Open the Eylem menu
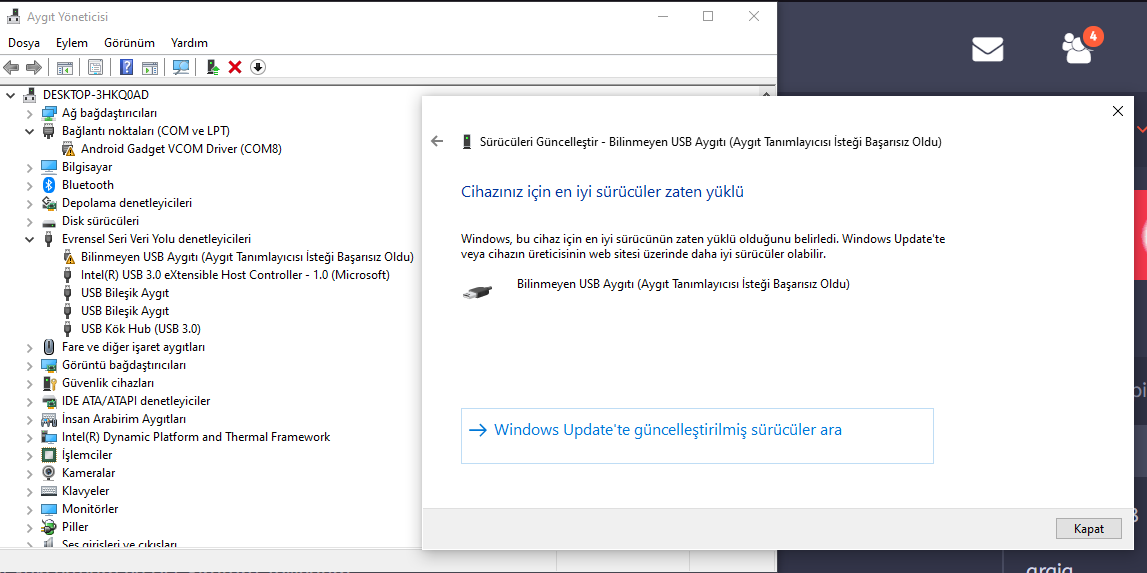Image resolution: width=1147 pixels, height=573 pixels. (72, 43)
